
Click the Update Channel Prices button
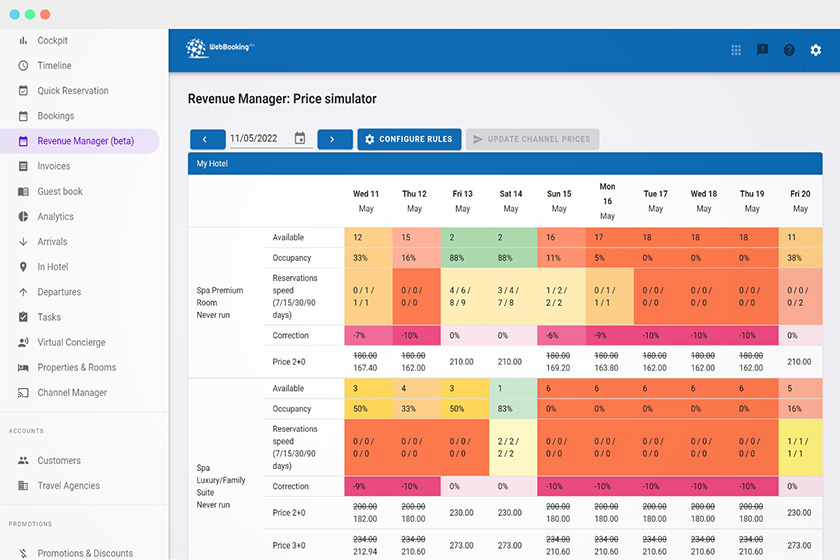coord(532,139)
